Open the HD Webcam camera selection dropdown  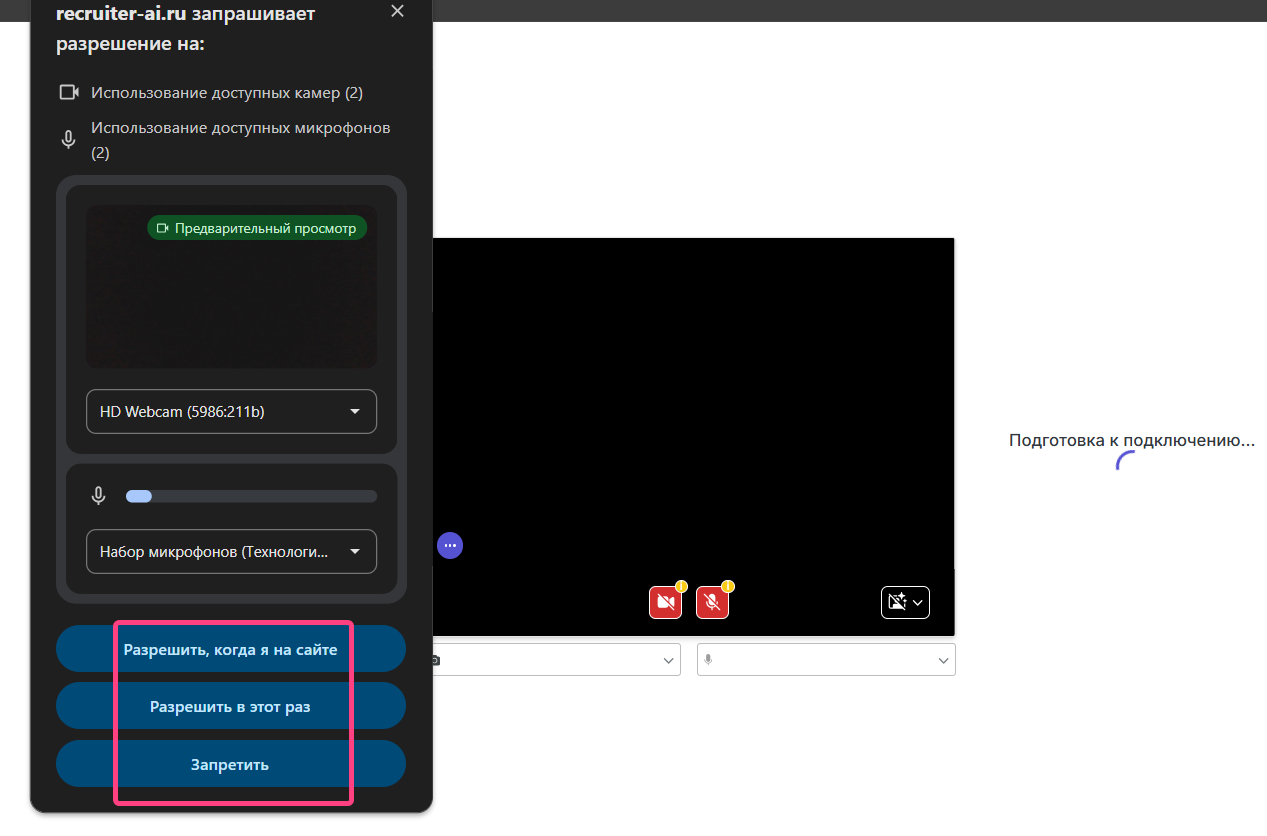[x=231, y=411]
